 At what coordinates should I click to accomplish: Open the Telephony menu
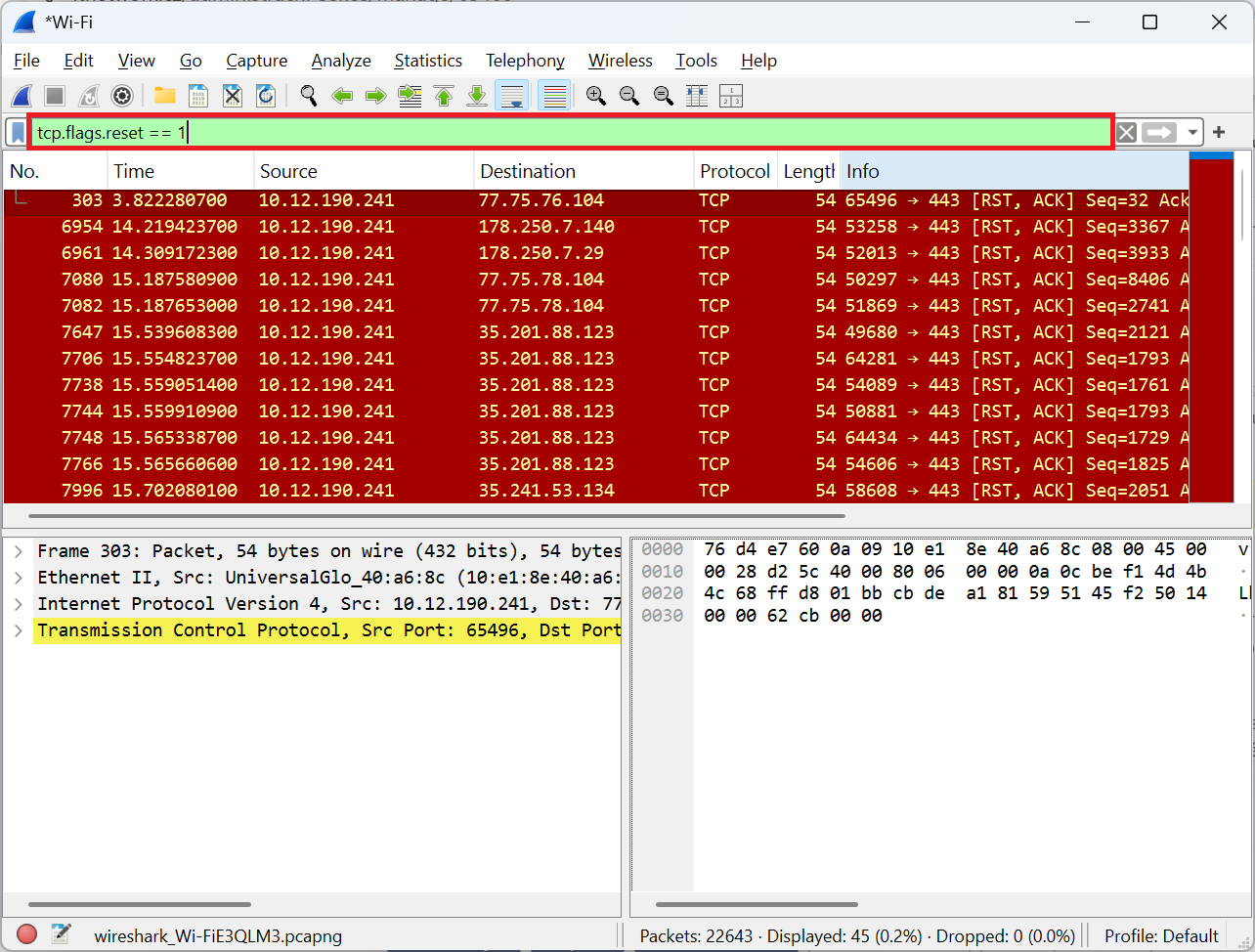[524, 61]
